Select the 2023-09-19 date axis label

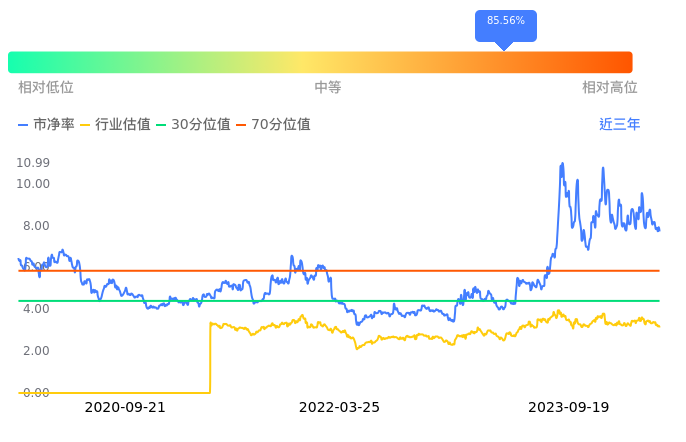[568, 407]
